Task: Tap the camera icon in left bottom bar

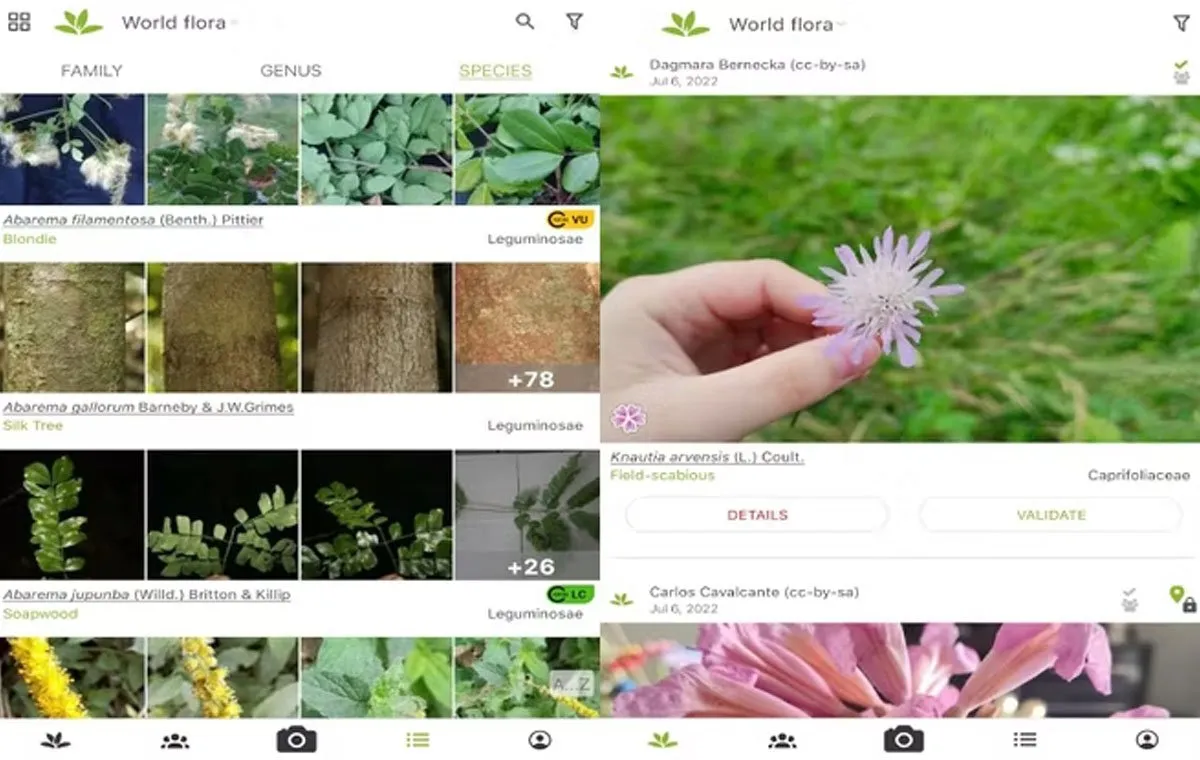Action: (x=296, y=740)
